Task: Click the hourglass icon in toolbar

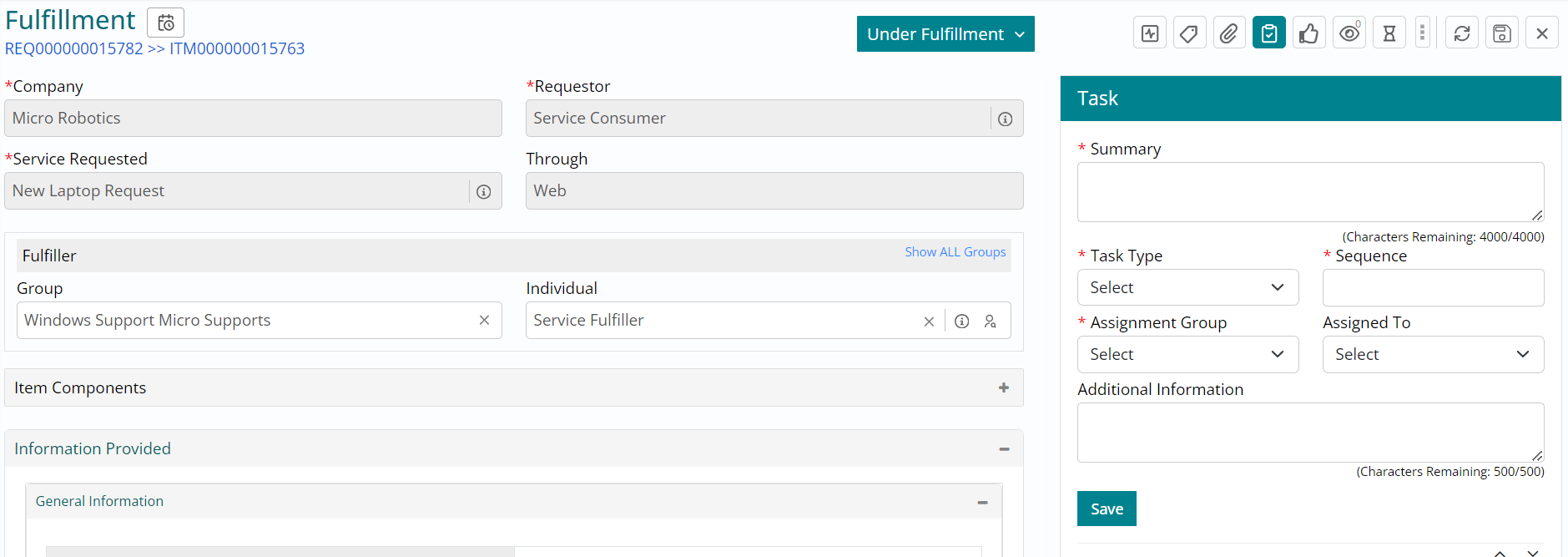Action: pos(1389,33)
